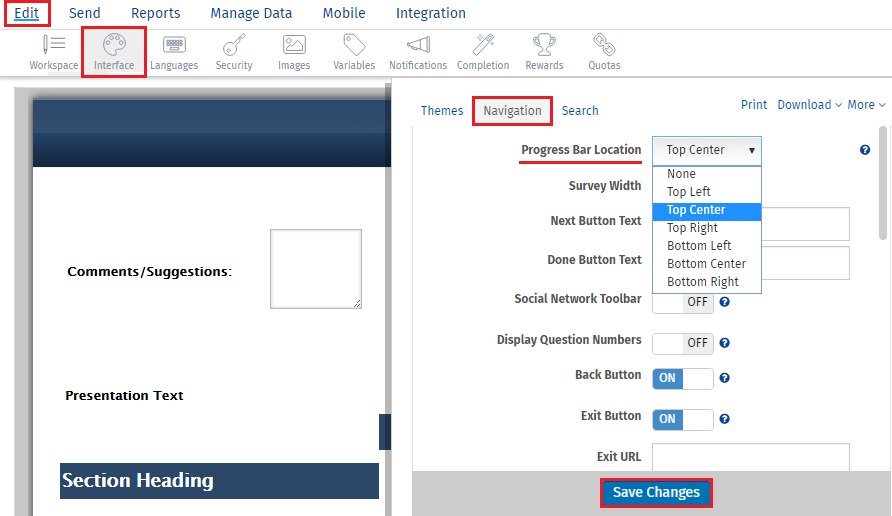Click help icon beside Social Network Toolbar
This screenshot has width=892, height=516.
tap(724, 302)
